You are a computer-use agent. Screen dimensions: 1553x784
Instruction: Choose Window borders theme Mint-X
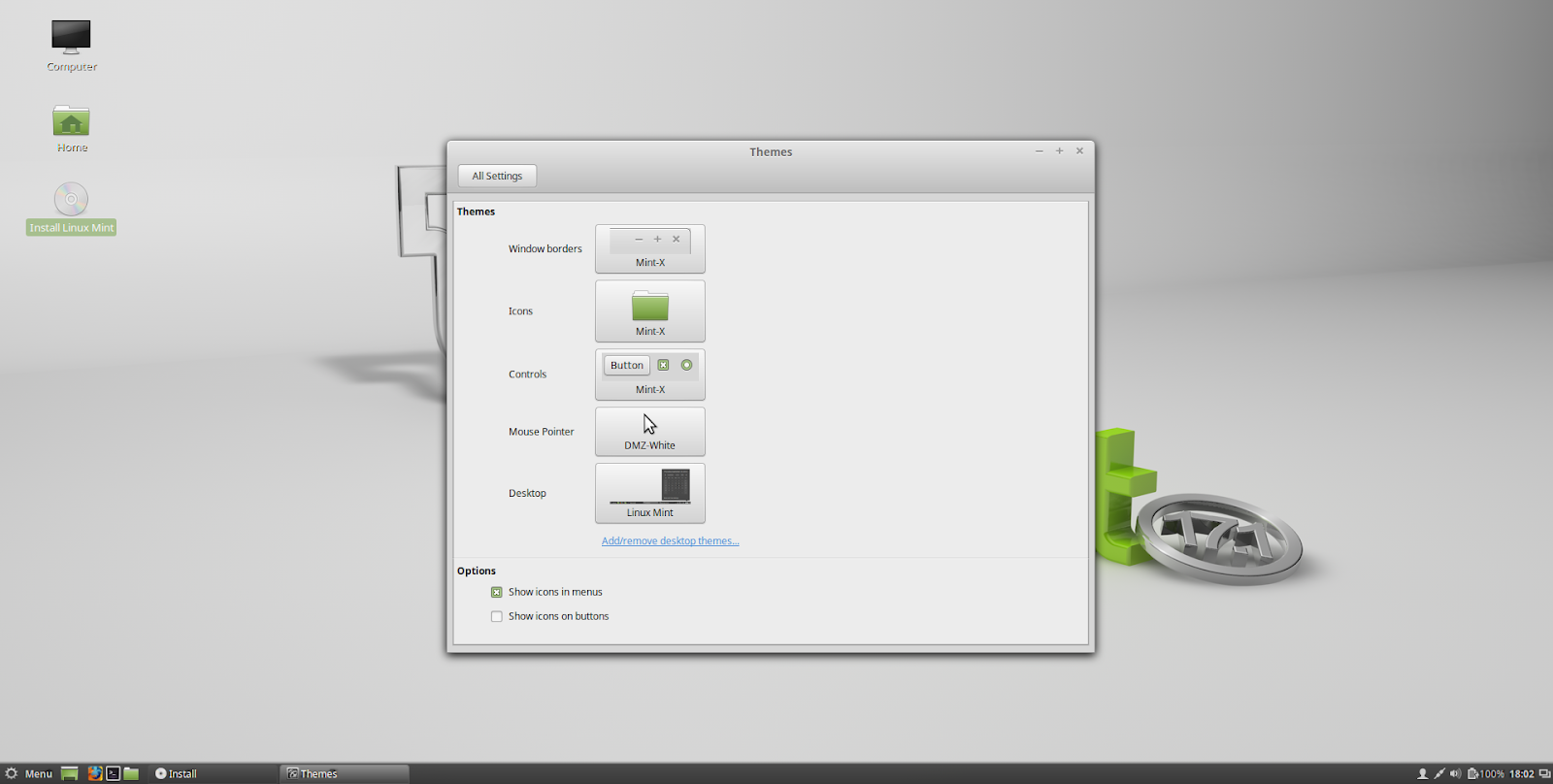coord(649,248)
